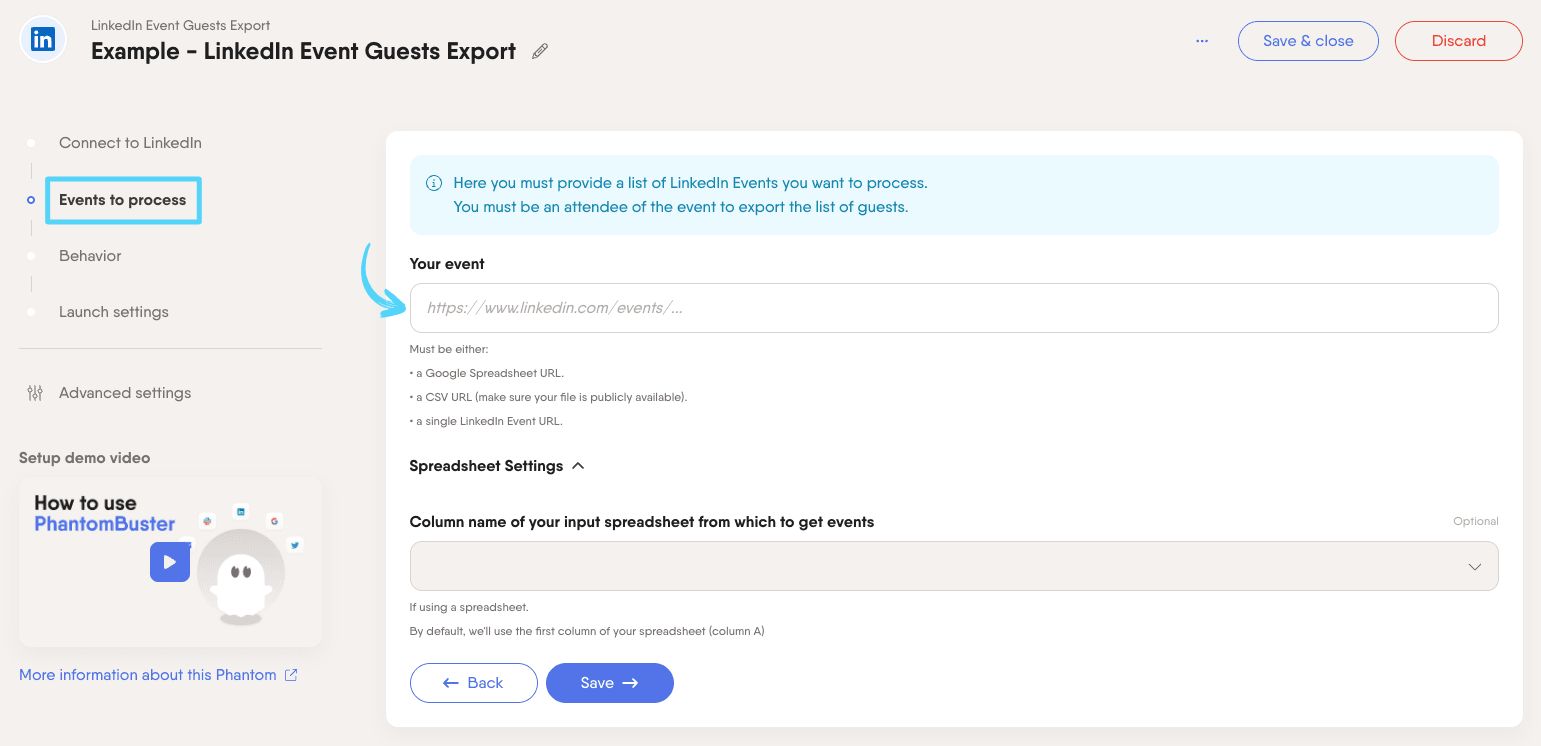Click the 'a Google Spreadsheet URL.' hint text
Screen dimensions: 1541x746
tap(487, 373)
